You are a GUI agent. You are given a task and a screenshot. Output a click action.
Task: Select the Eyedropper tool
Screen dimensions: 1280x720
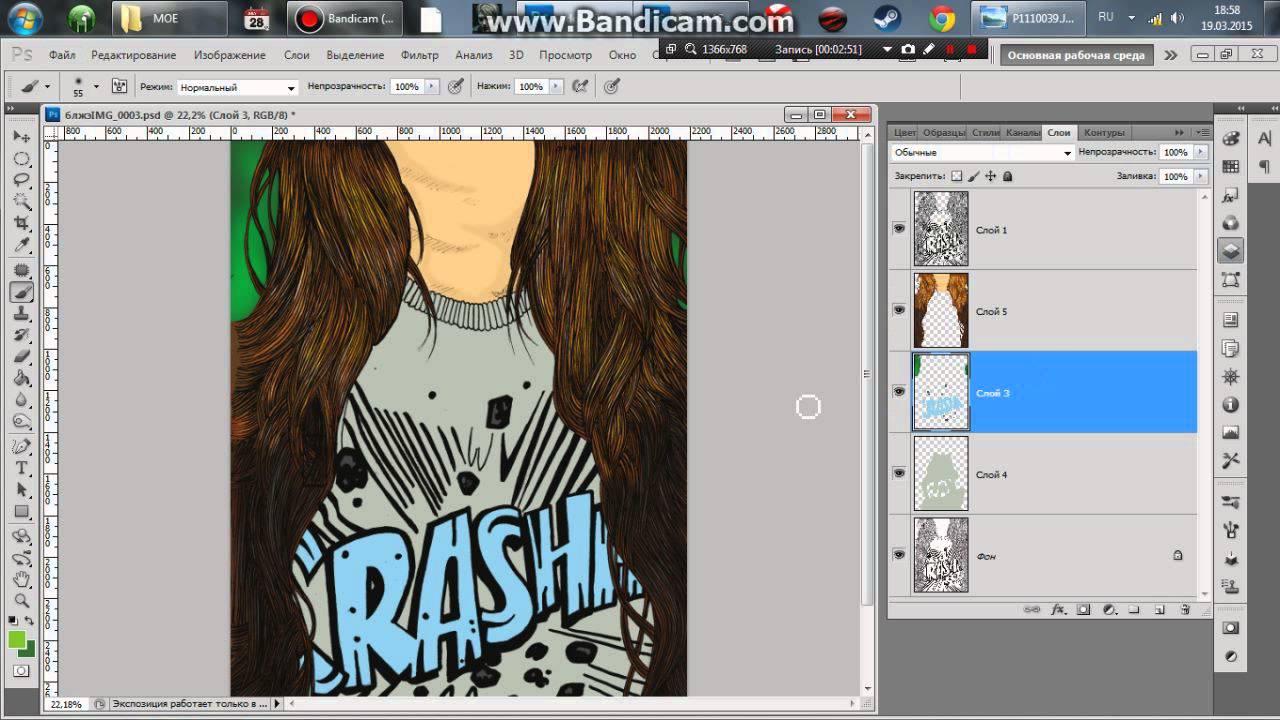[21, 246]
